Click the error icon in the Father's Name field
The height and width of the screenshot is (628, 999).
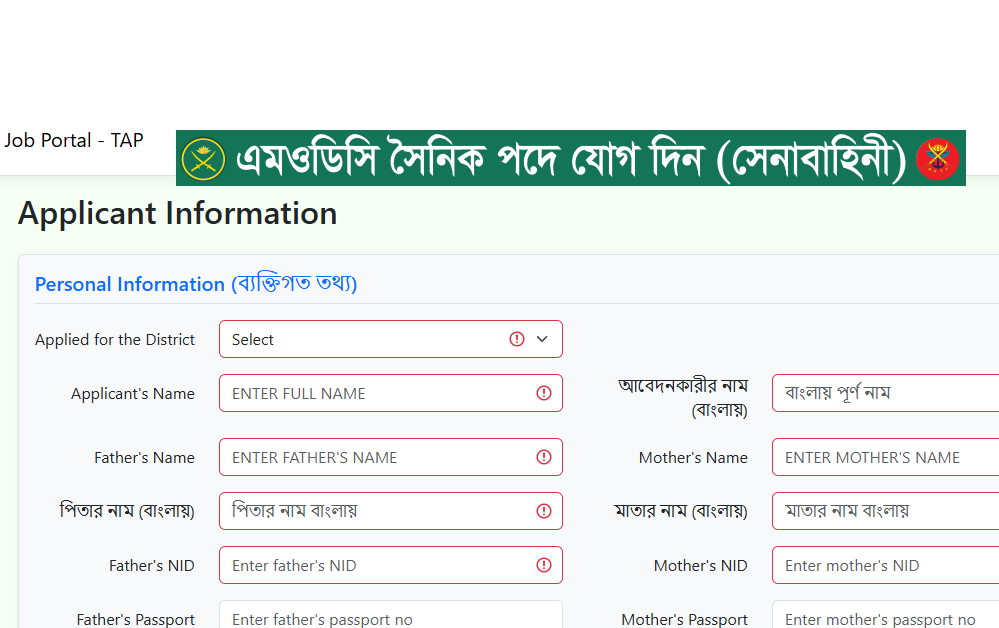point(543,457)
